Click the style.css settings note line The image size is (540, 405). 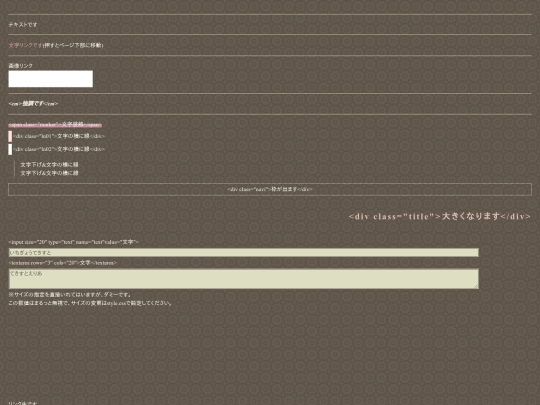(x=90, y=303)
